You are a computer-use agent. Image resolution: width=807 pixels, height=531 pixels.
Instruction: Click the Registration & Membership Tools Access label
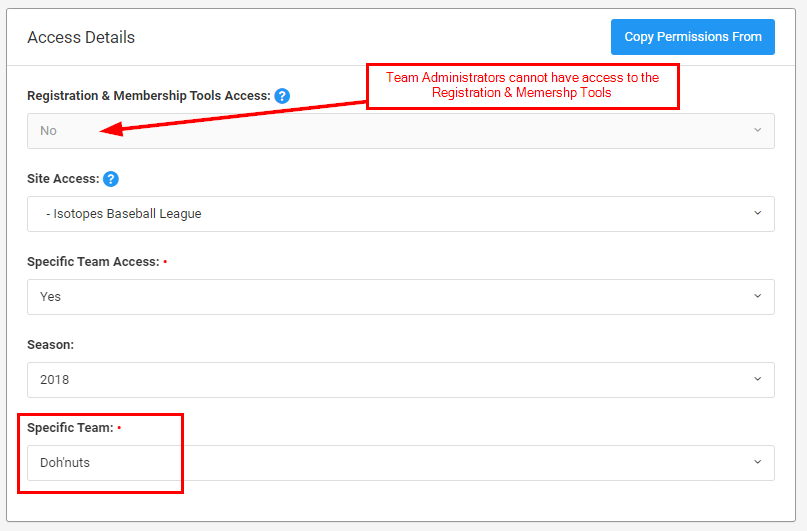point(149,96)
